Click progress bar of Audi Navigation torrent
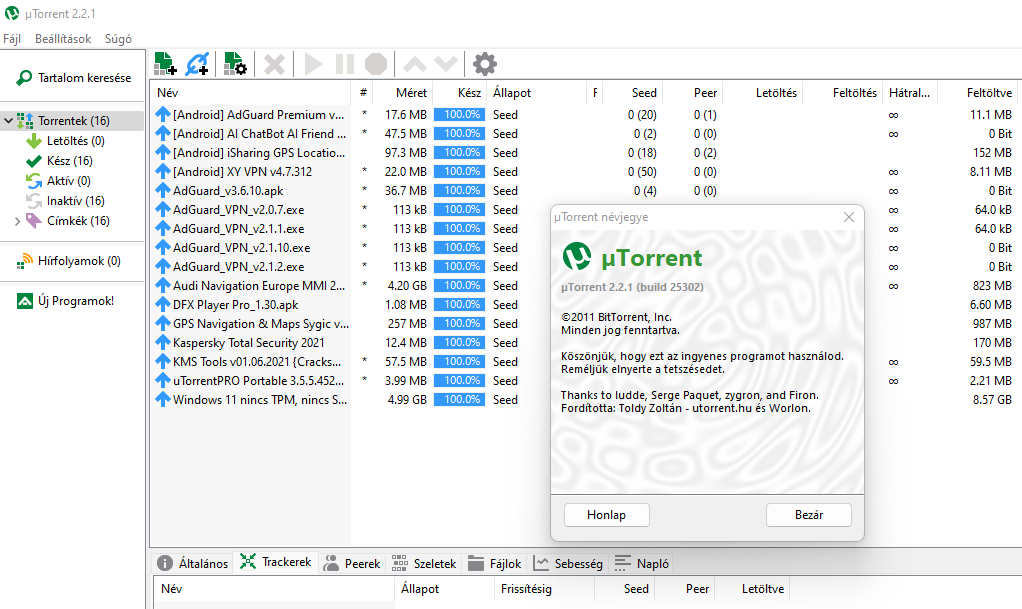Image resolution: width=1022 pixels, height=609 pixels. 460,285
